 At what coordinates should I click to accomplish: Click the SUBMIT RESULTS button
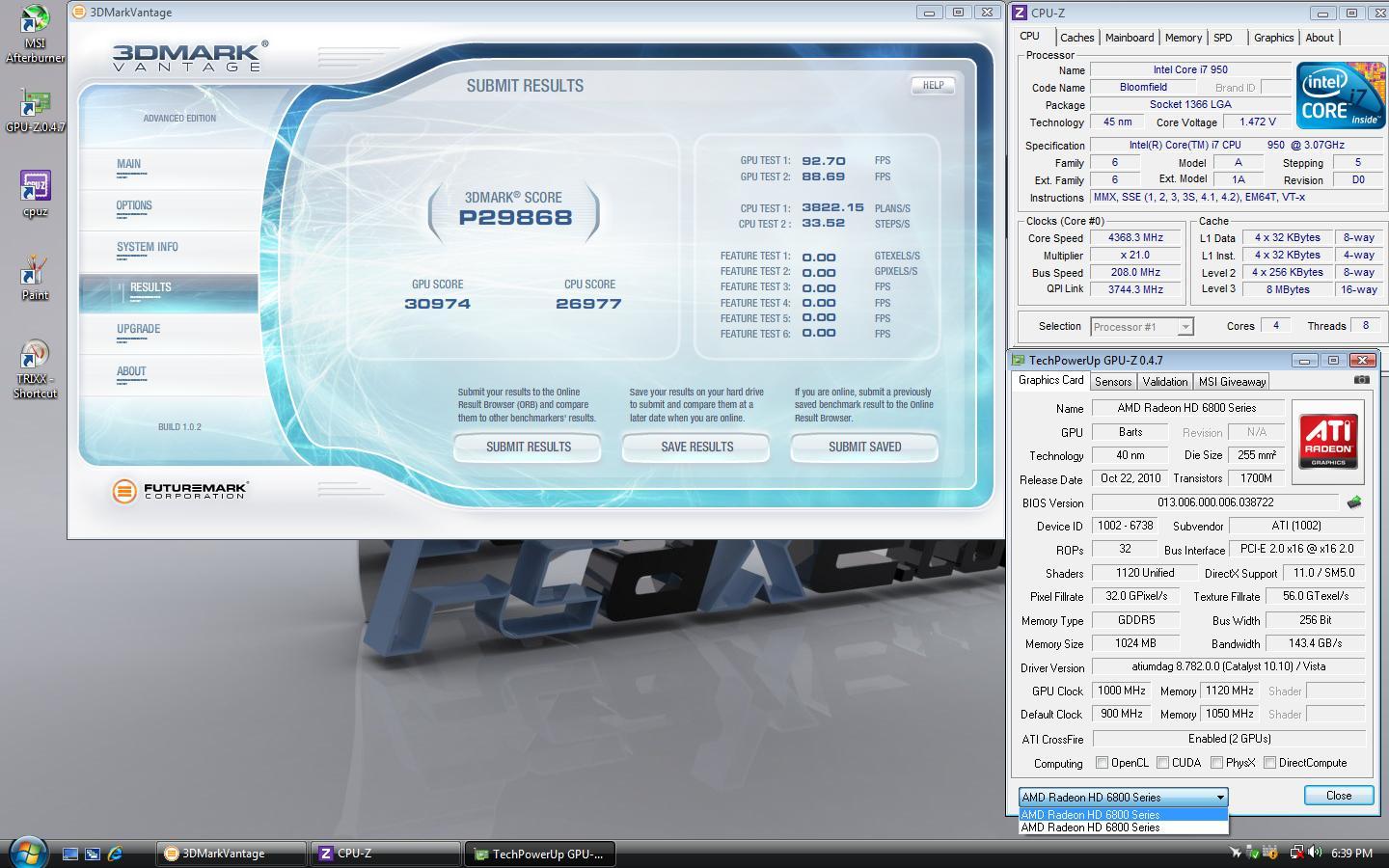(x=528, y=447)
